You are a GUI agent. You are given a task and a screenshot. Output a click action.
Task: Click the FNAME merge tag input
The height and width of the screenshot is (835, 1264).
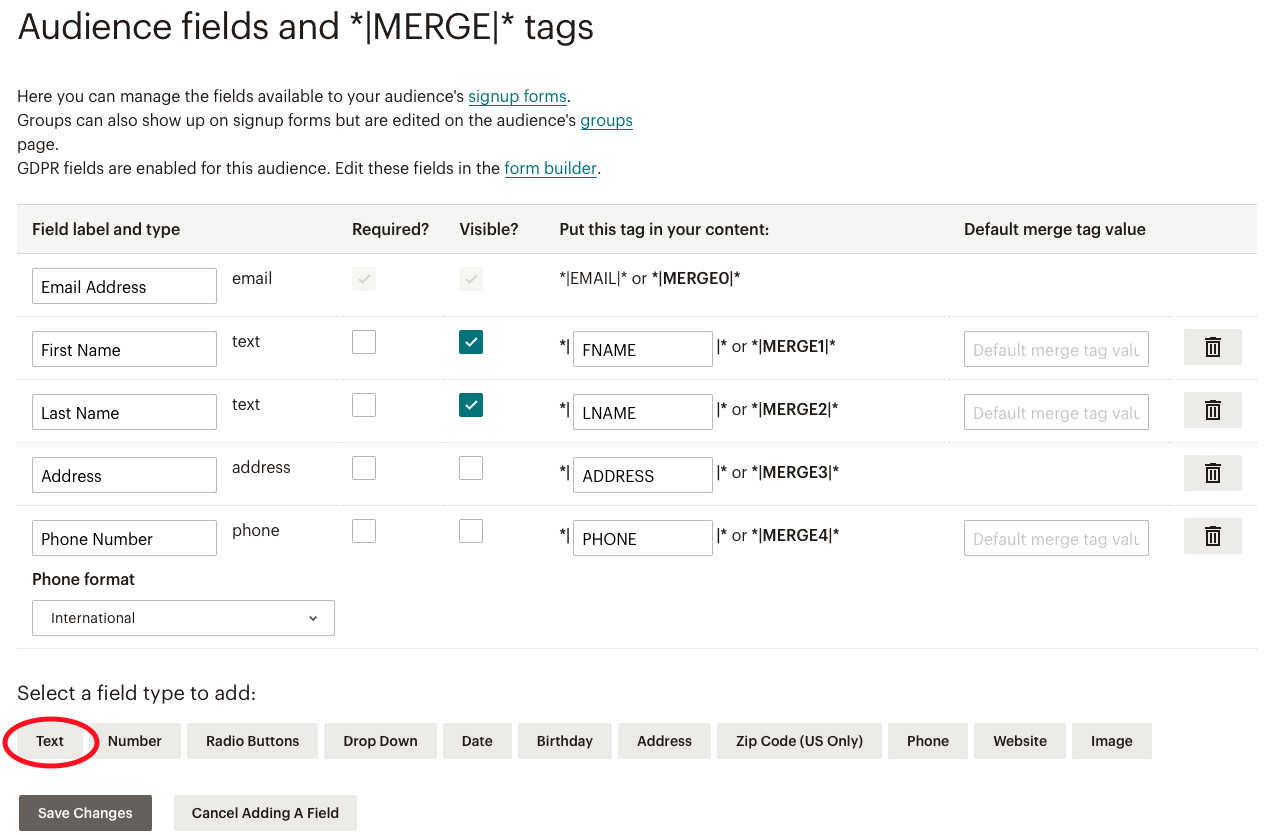click(642, 350)
